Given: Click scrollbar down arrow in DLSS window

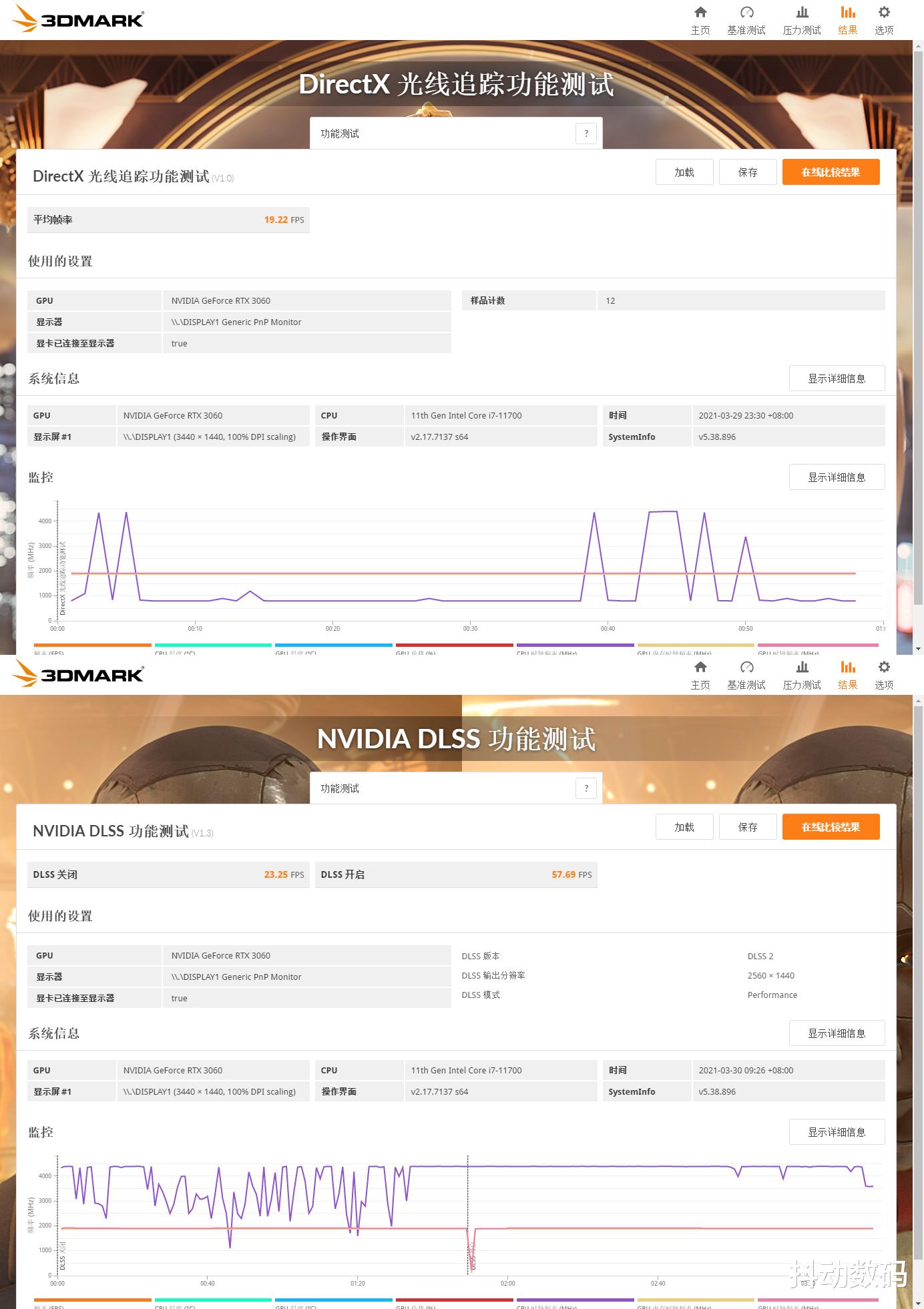Looking at the screenshot, I should pyautogui.click(x=919, y=1303).
